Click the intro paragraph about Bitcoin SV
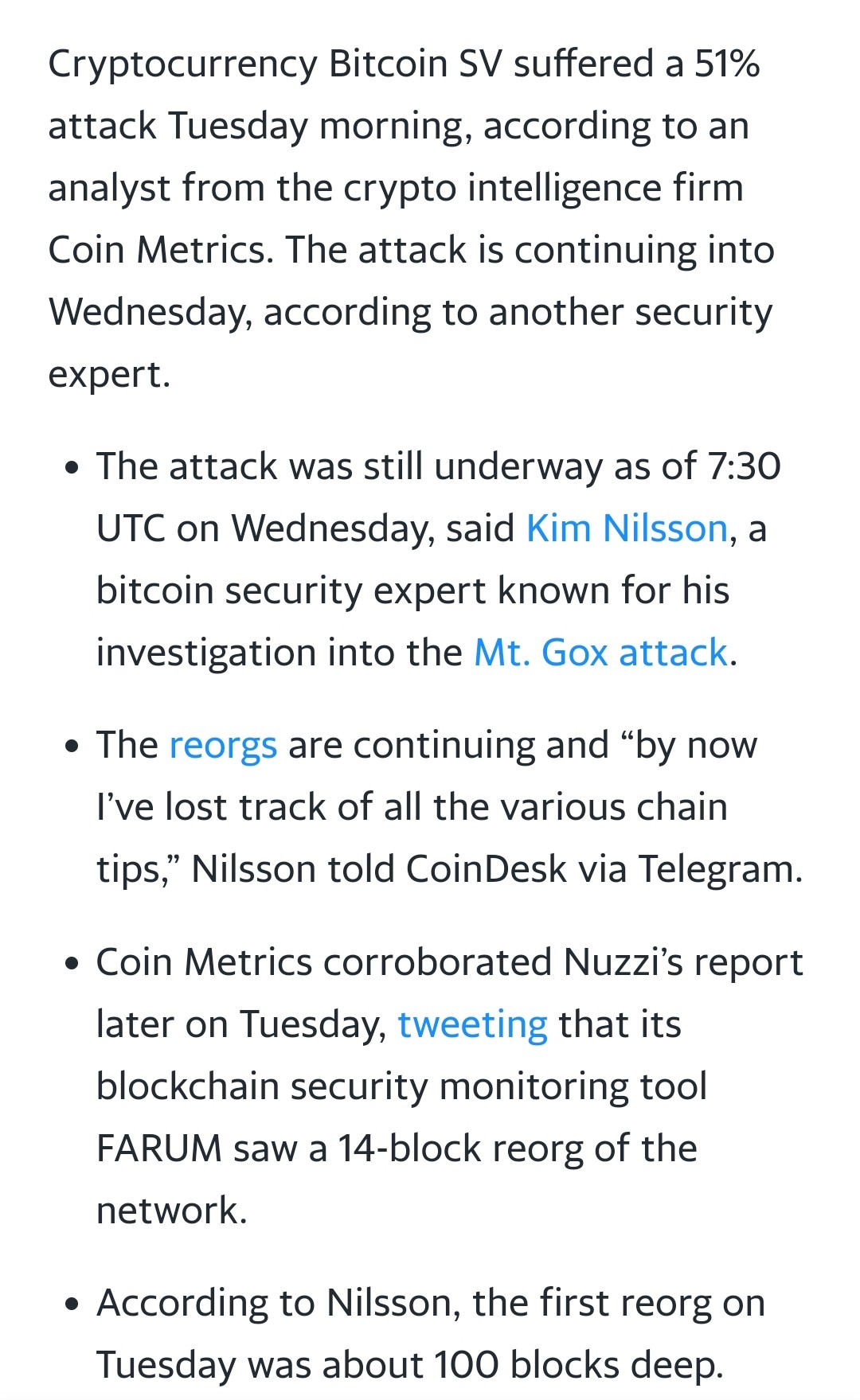This screenshot has height=1400, width=860. 411,218
